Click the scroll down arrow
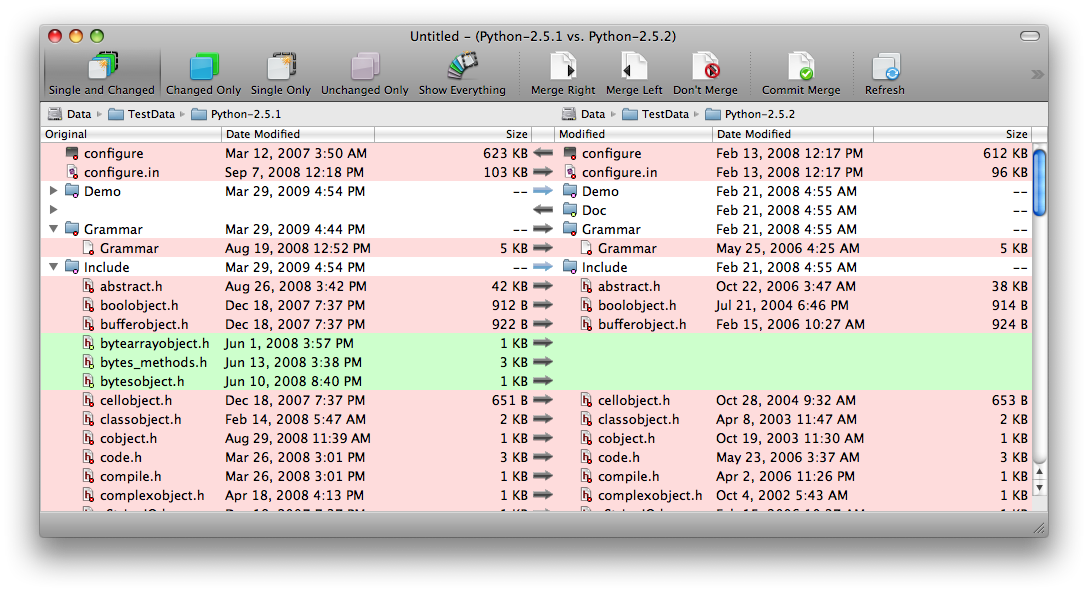The image size is (1088, 592). click(1039, 488)
